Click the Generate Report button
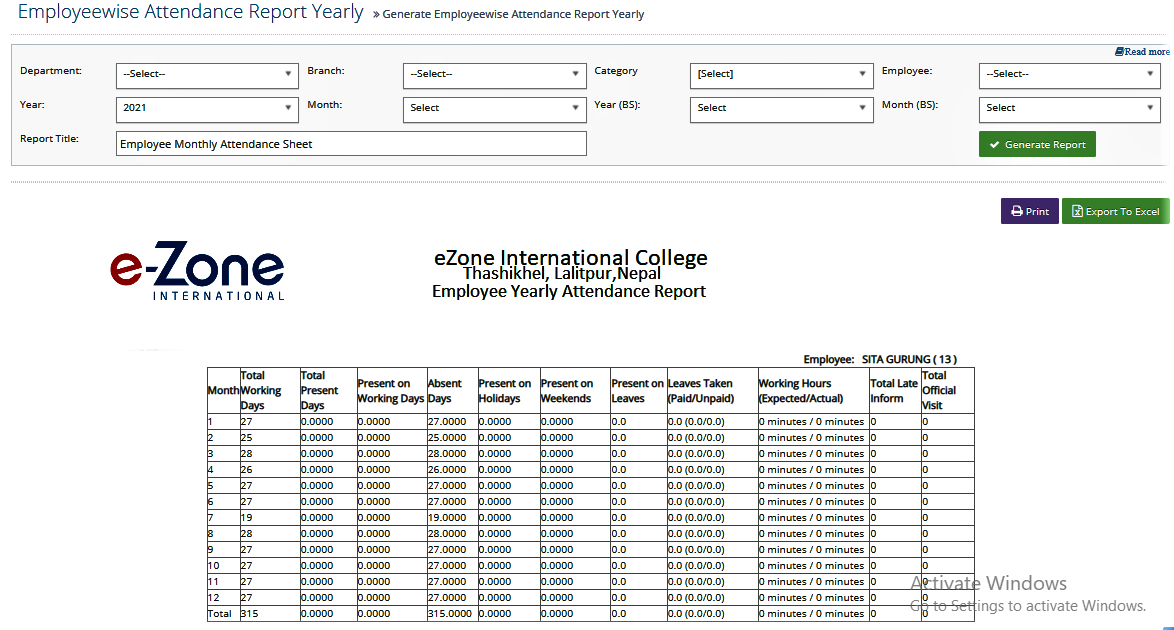Screen dimensions: 1174x630 [1037, 145]
